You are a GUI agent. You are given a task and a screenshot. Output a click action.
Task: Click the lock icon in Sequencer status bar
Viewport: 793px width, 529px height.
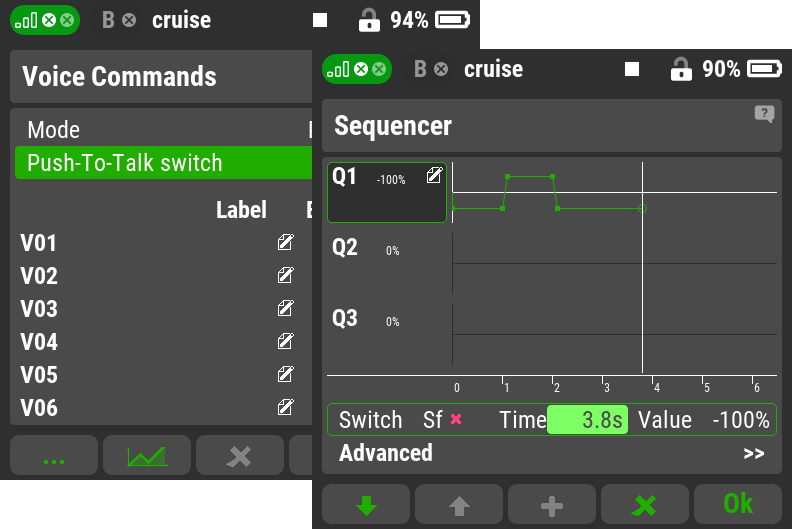pyautogui.click(x=680, y=69)
